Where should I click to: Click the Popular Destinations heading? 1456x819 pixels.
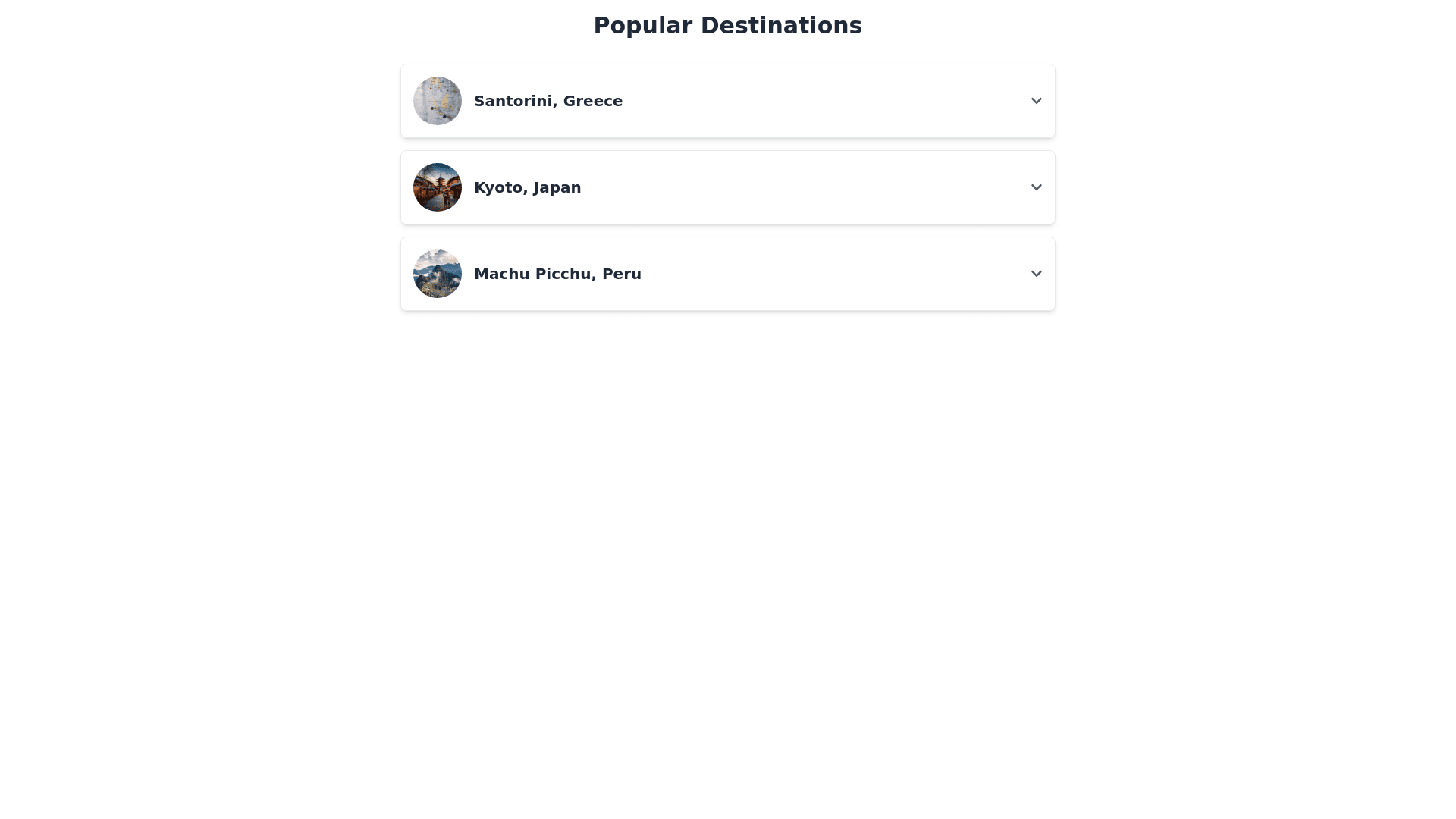[x=727, y=26]
